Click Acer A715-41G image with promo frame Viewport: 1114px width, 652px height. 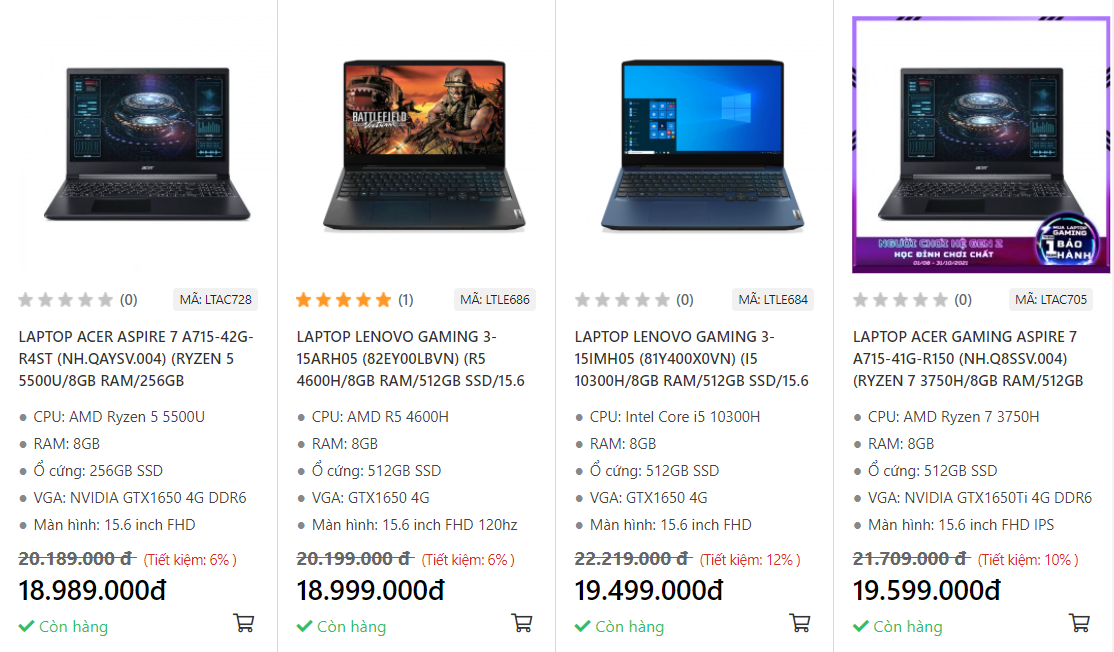[980, 145]
